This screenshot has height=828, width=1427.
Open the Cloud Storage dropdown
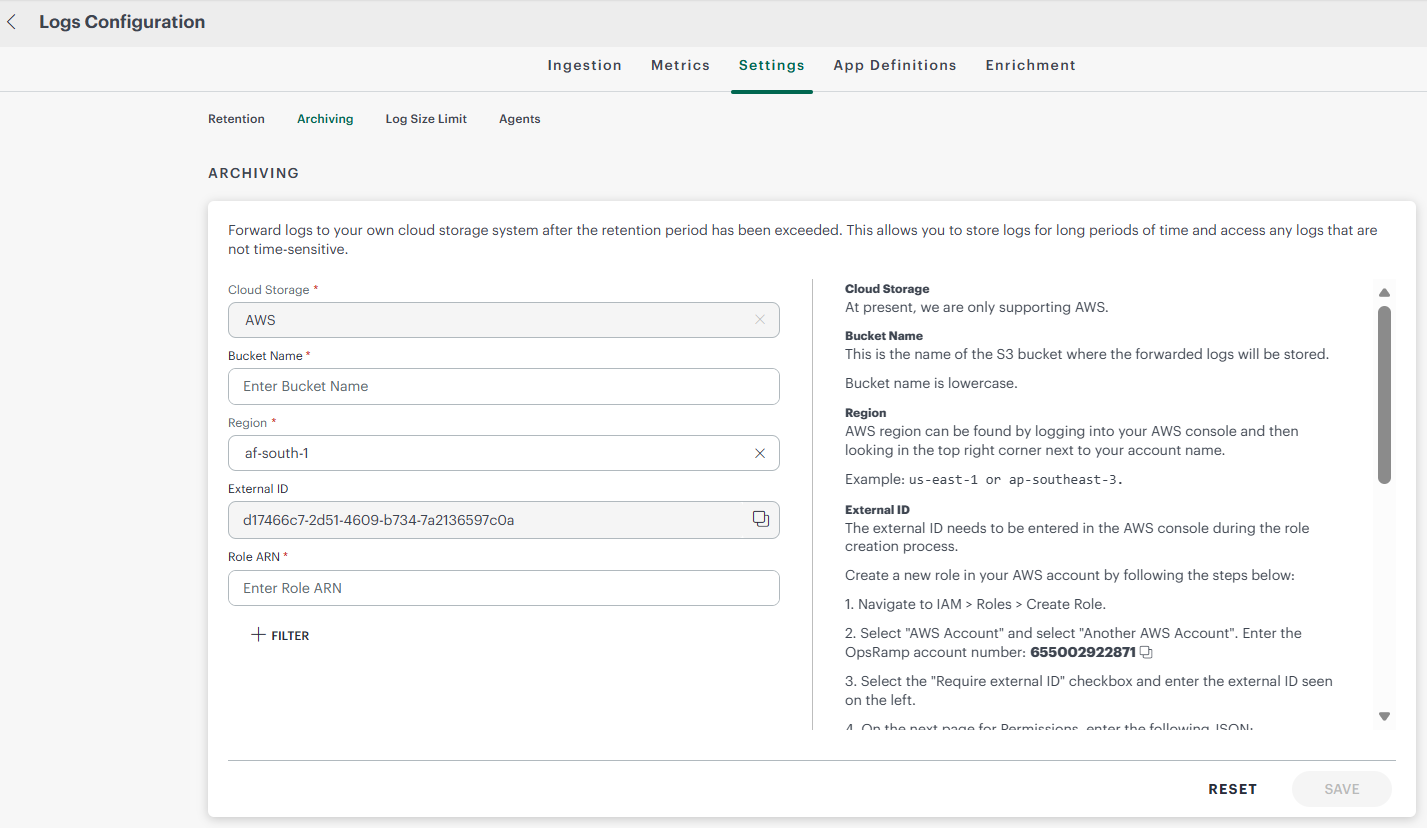coord(490,320)
